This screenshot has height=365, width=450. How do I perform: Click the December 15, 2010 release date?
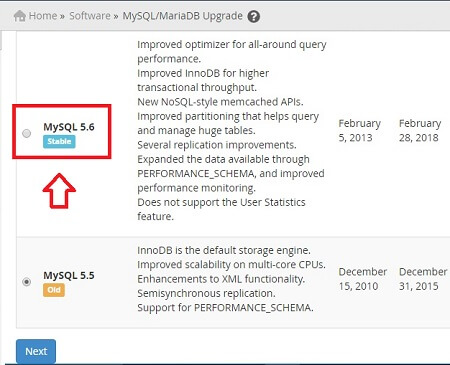363,279
